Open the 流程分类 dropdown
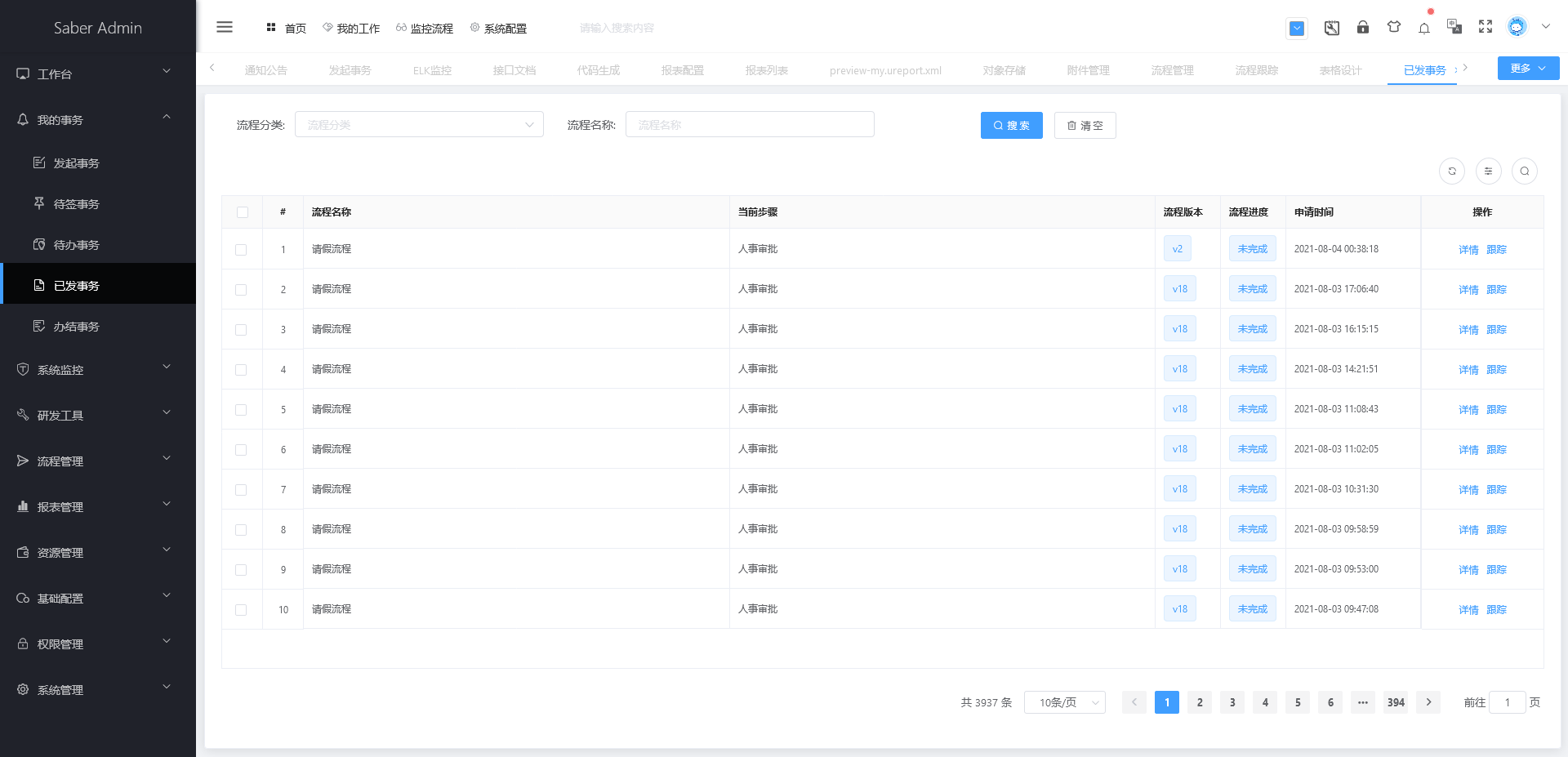This screenshot has height=757, width=1568. click(419, 124)
